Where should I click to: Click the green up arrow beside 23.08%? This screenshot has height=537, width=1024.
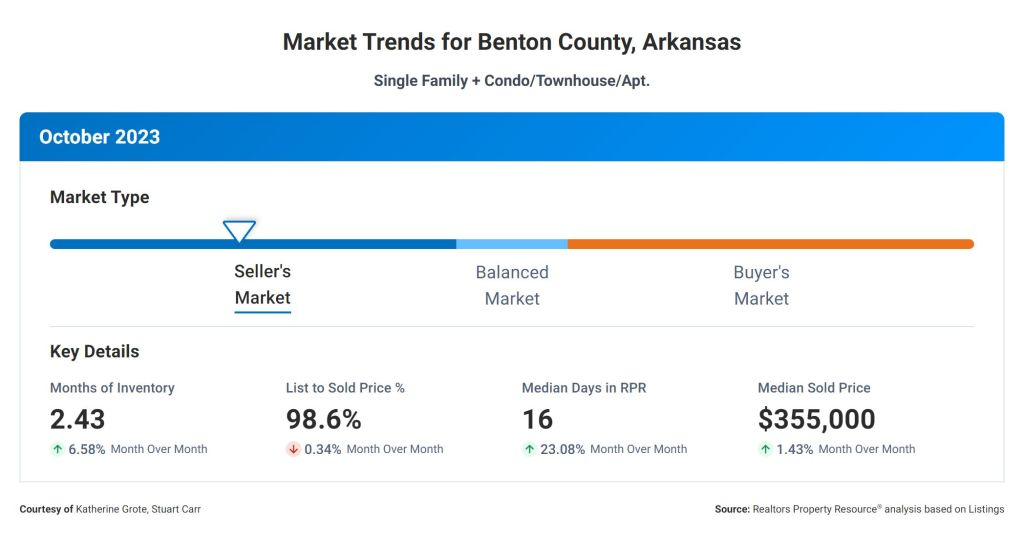[x=529, y=449]
